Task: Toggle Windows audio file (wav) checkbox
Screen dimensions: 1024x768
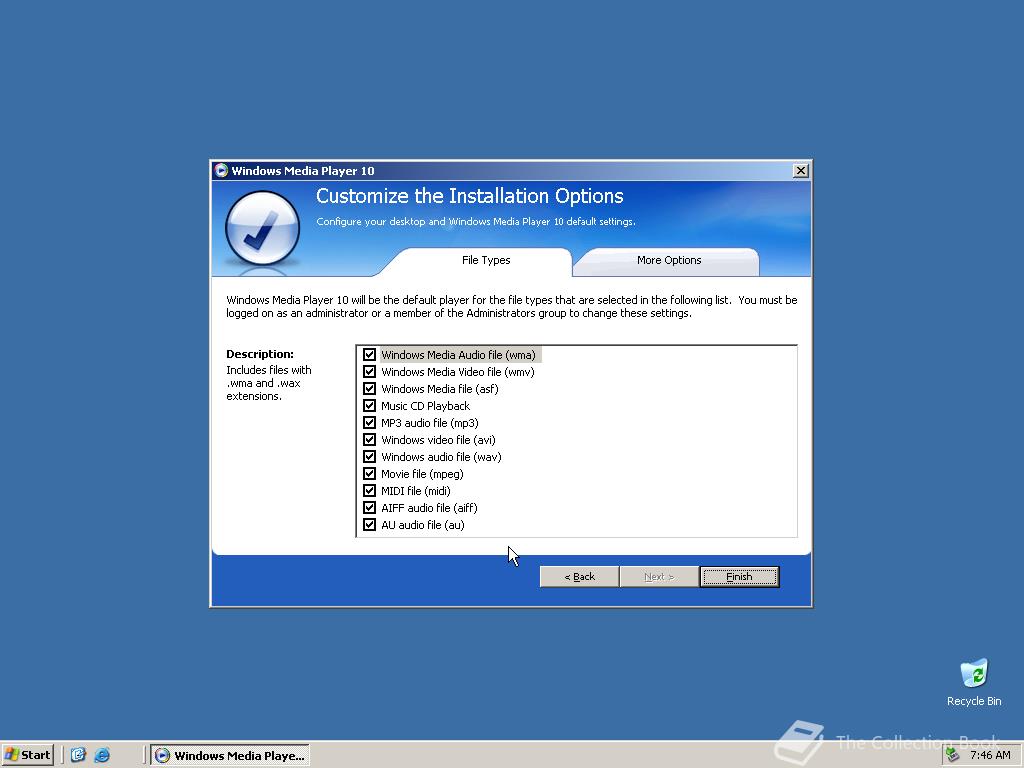Action: pyautogui.click(x=369, y=456)
